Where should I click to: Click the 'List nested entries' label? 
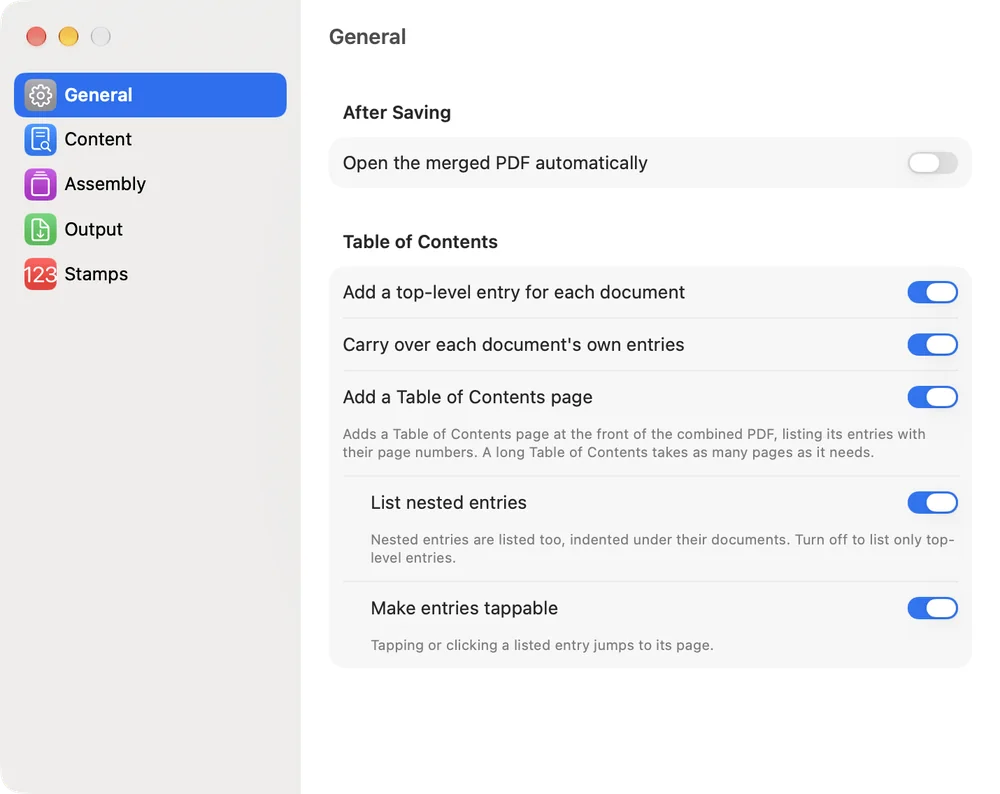pos(448,503)
